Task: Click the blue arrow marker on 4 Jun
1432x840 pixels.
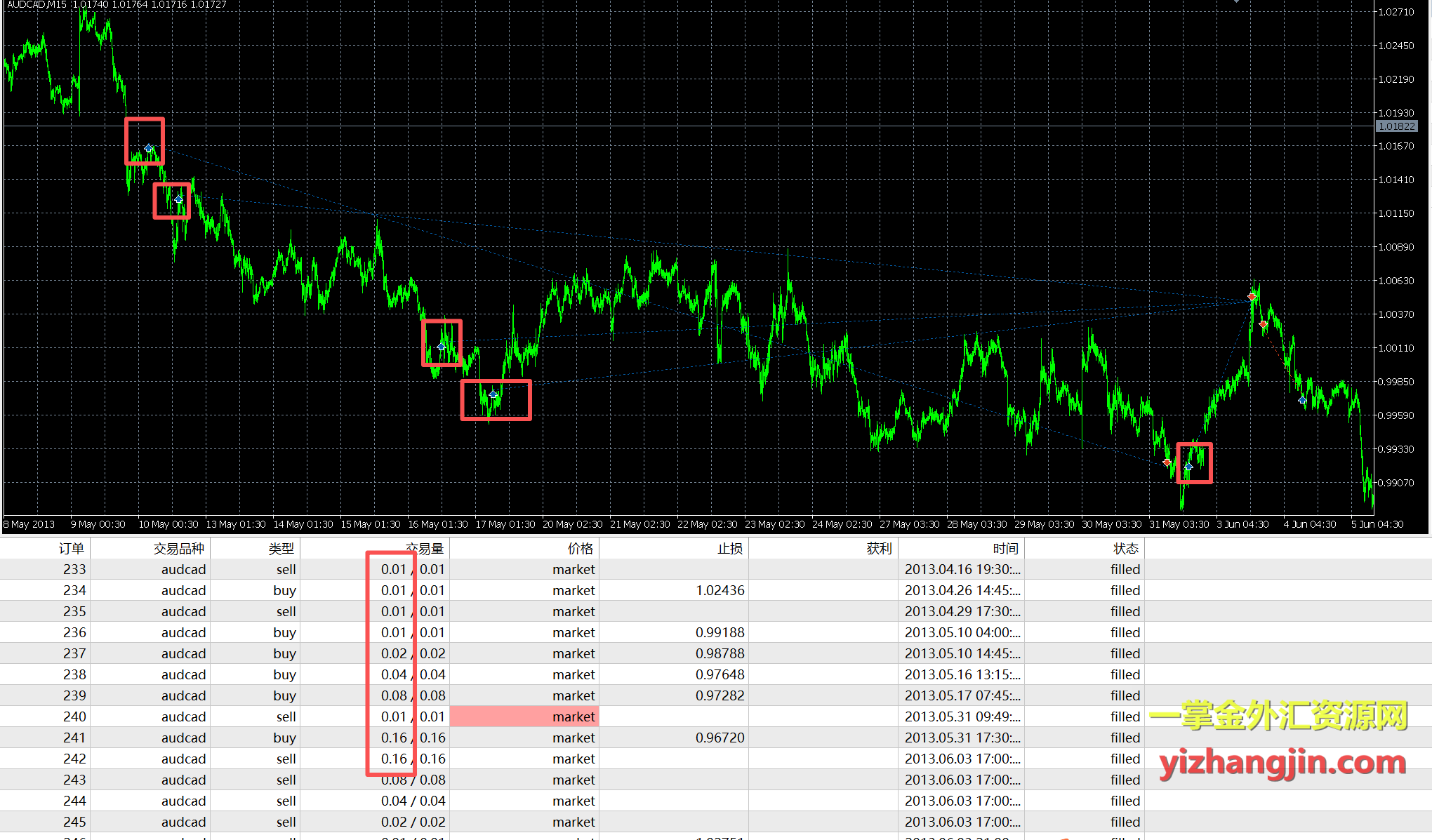Action: (x=1302, y=400)
